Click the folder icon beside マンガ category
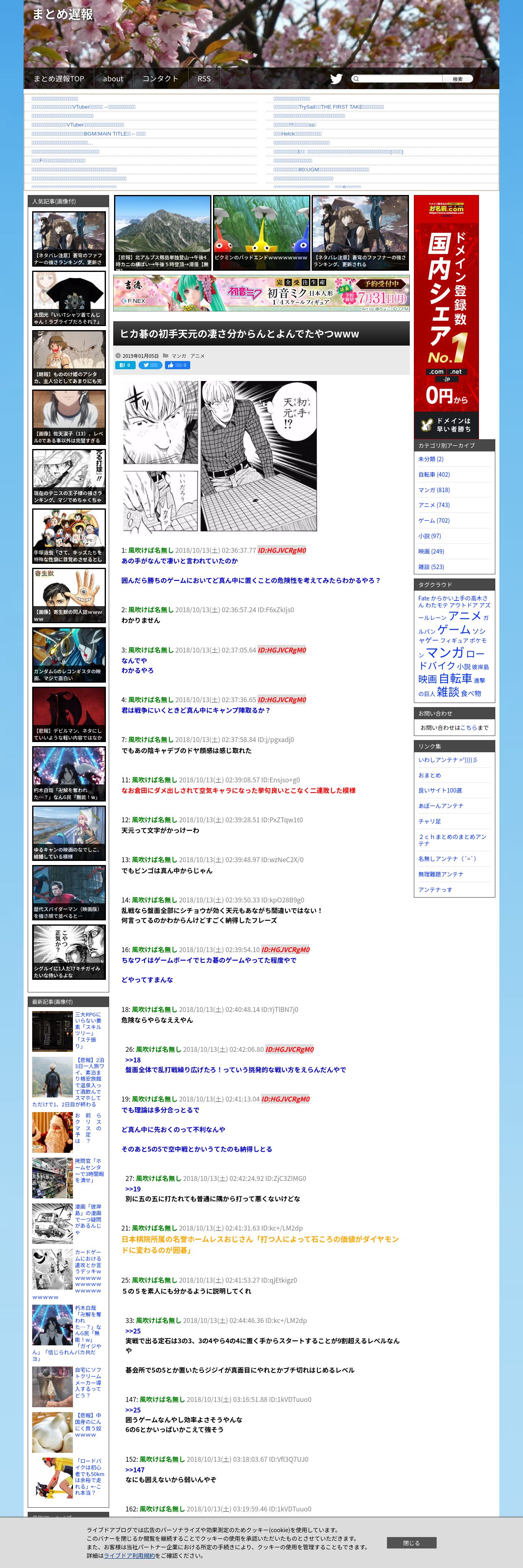The width and height of the screenshot is (523, 1568). (165, 355)
